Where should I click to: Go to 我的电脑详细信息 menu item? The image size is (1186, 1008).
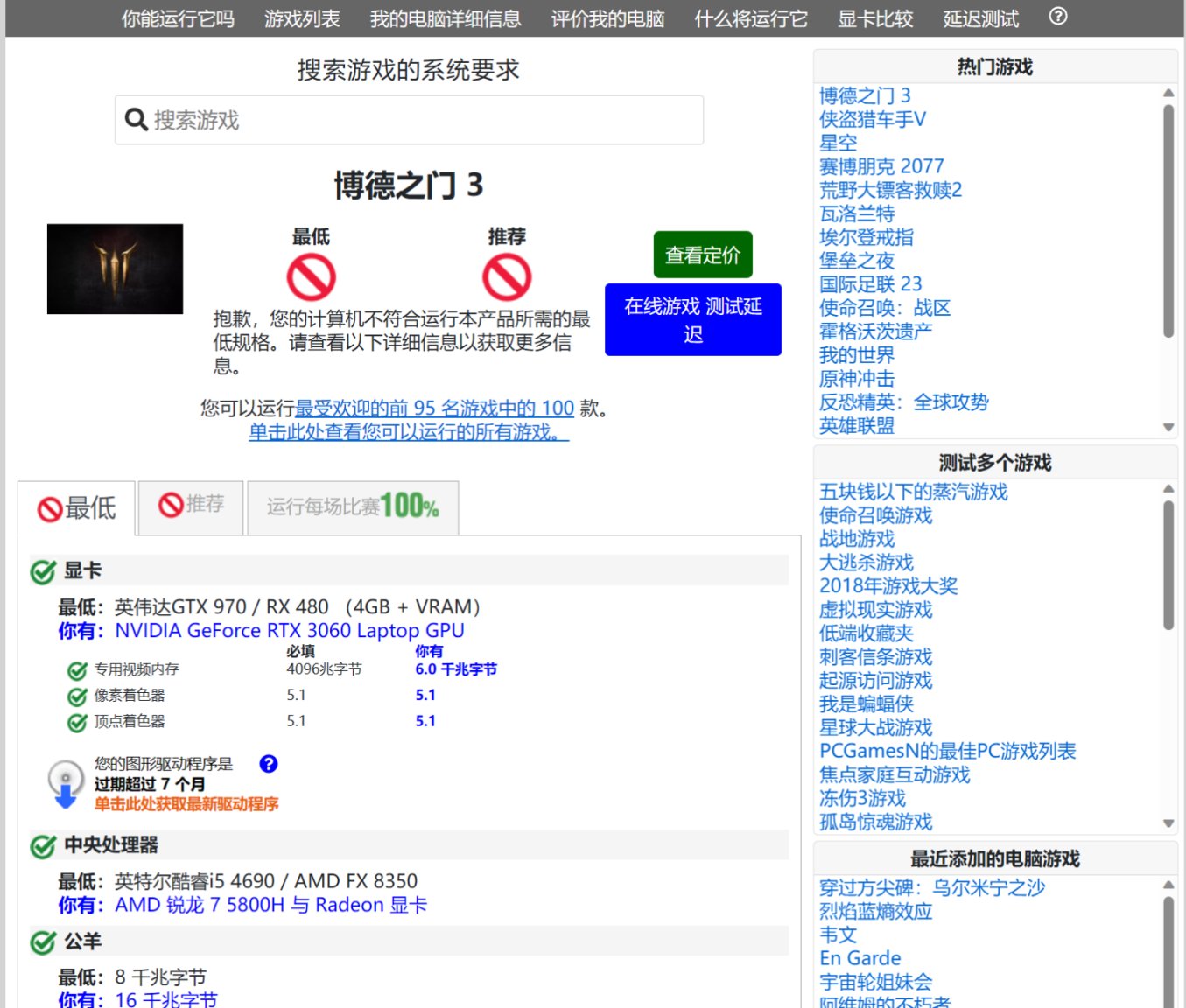click(445, 18)
